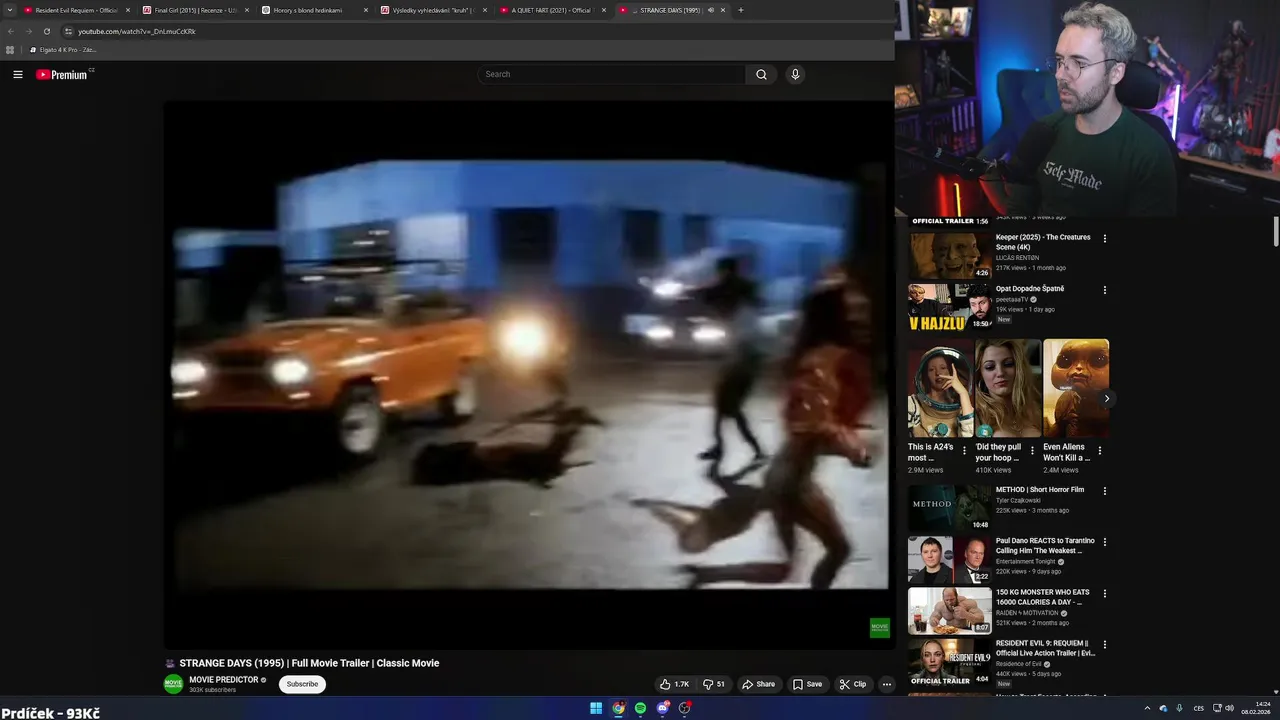
Task: Show next Shorts with right arrow
Action: [1106, 398]
